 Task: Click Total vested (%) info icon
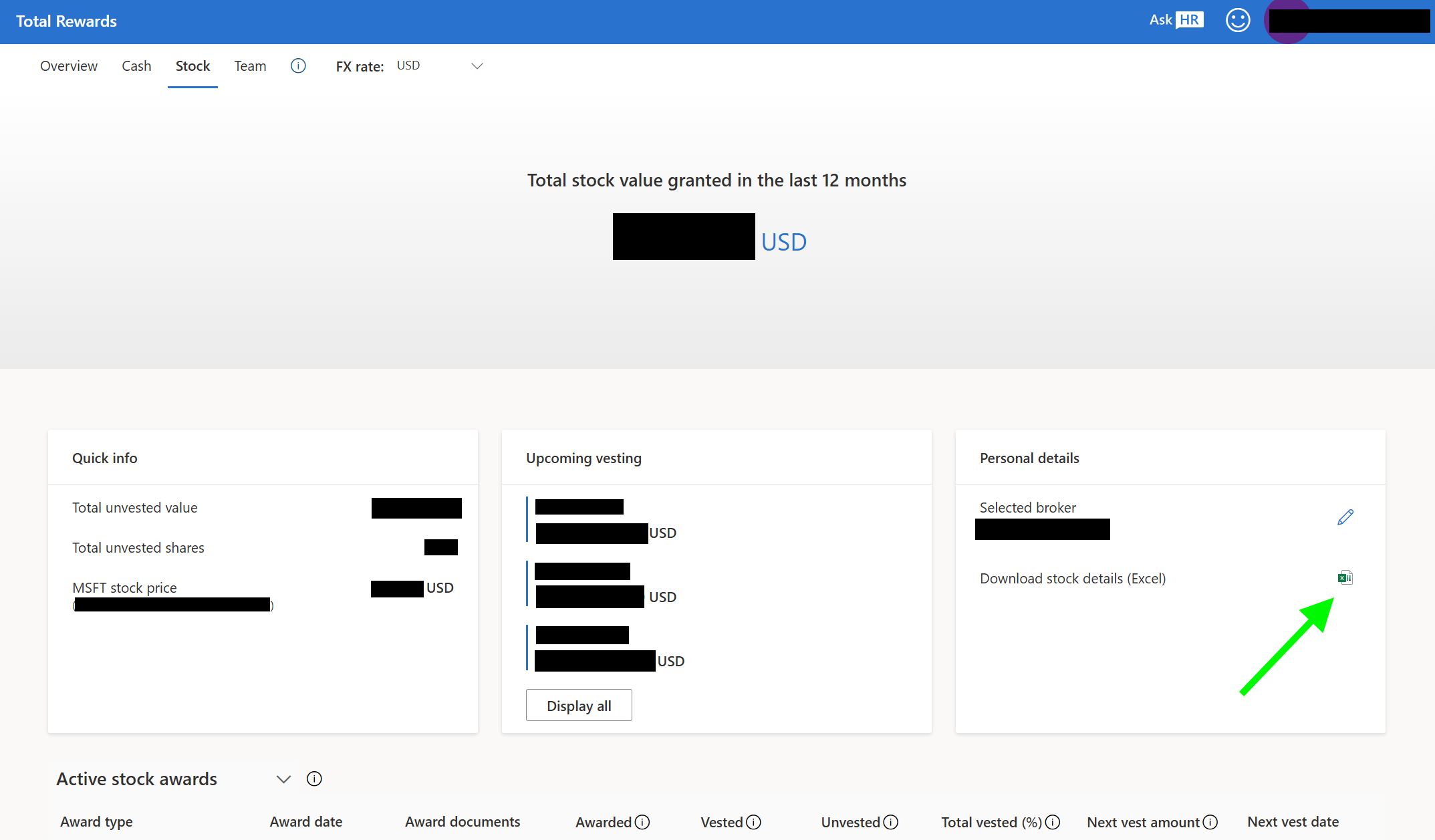pyautogui.click(x=1053, y=822)
